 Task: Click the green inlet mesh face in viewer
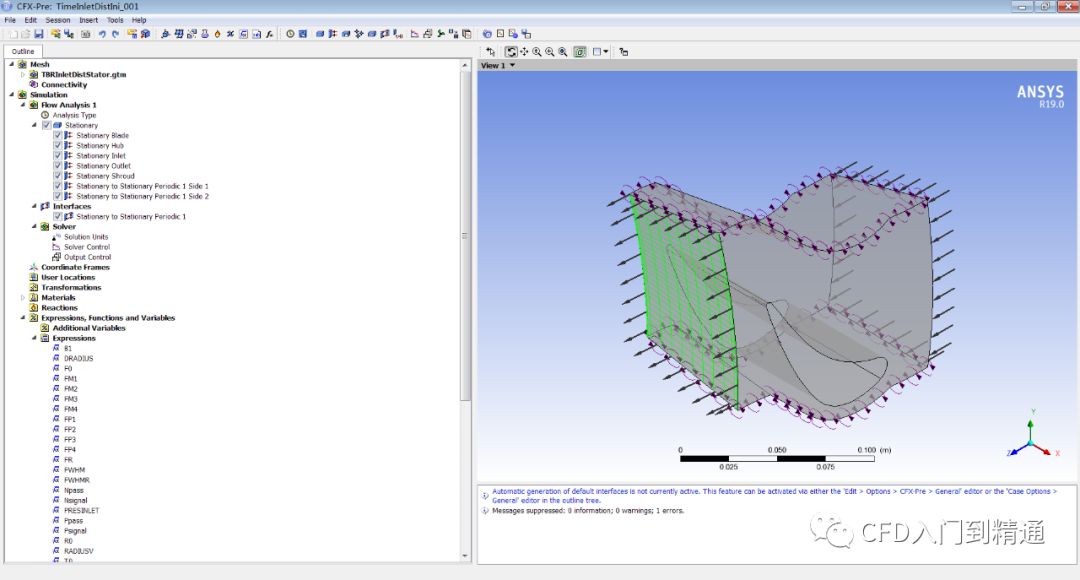pyautogui.click(x=685, y=303)
